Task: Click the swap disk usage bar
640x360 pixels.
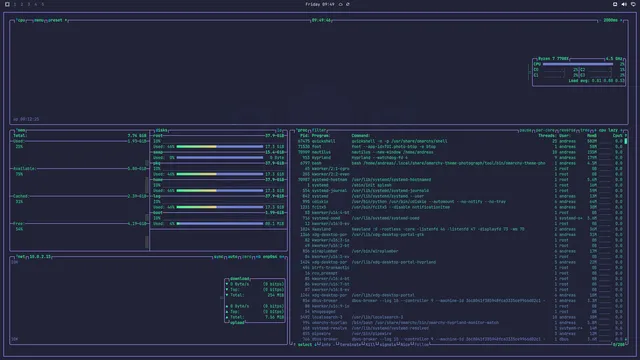Action: tap(220, 158)
